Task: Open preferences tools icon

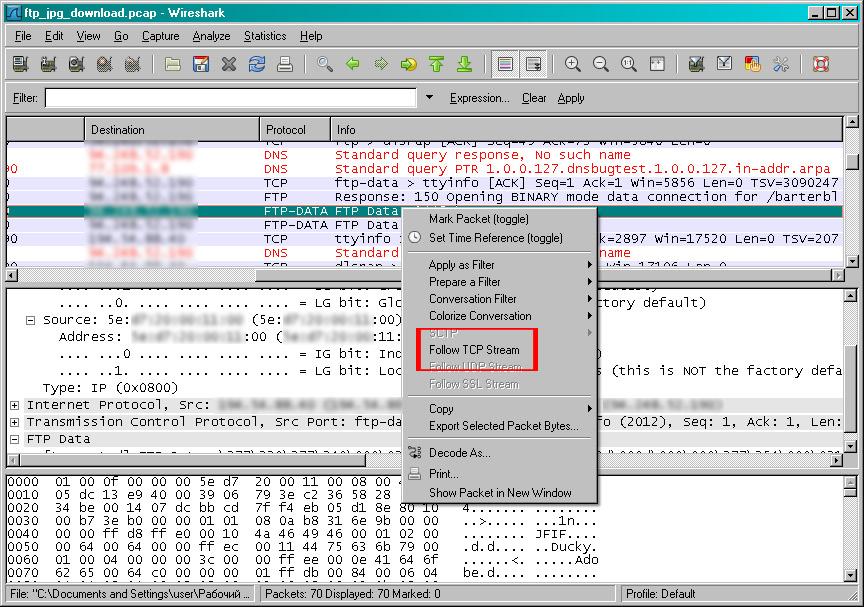Action: 781,64
